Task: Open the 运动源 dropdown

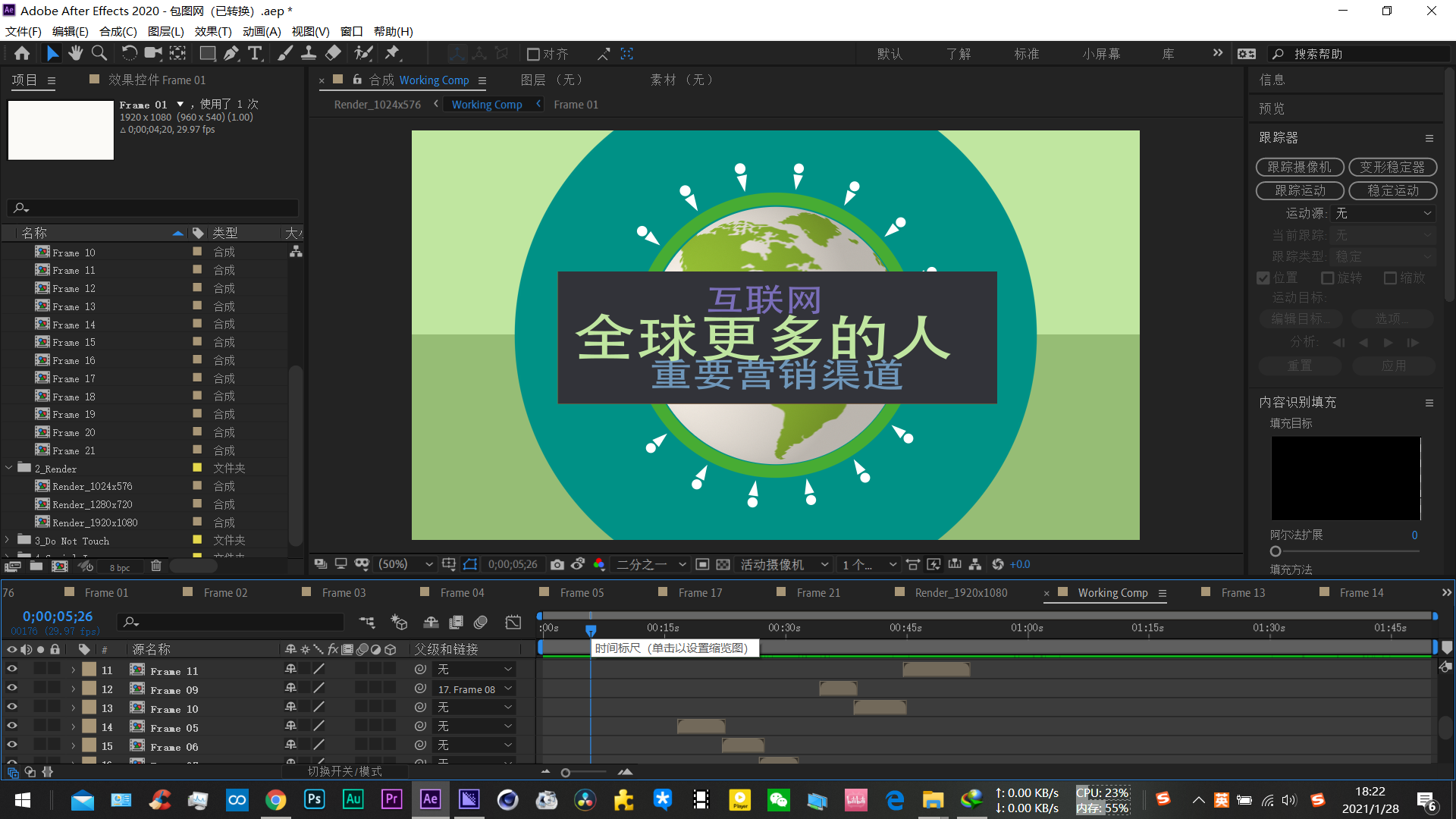Action: coord(1383,214)
